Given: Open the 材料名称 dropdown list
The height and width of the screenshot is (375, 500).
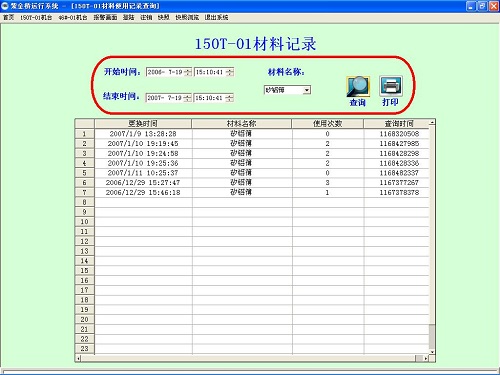Looking at the screenshot, I should point(307,90).
